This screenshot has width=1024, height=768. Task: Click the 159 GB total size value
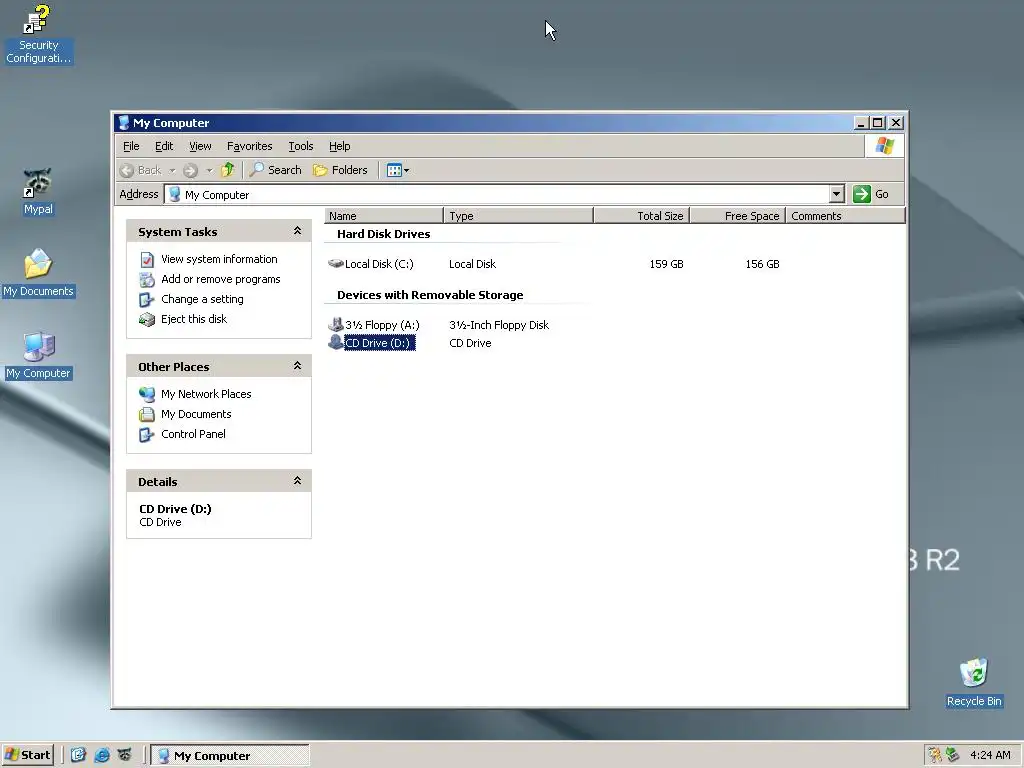tap(666, 264)
